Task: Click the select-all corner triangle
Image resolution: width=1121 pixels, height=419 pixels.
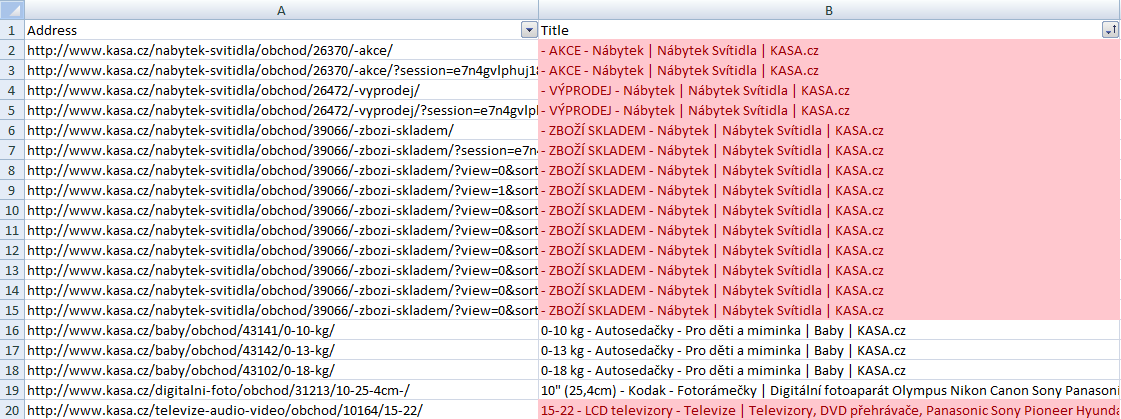Action: (12, 11)
